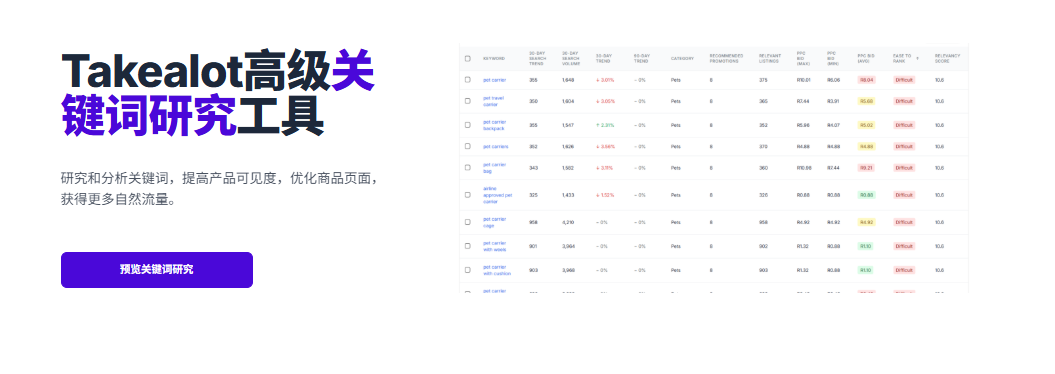Tick the select-all checkbox in table header
Screen dimensions: 1055x374
[x=468, y=59]
